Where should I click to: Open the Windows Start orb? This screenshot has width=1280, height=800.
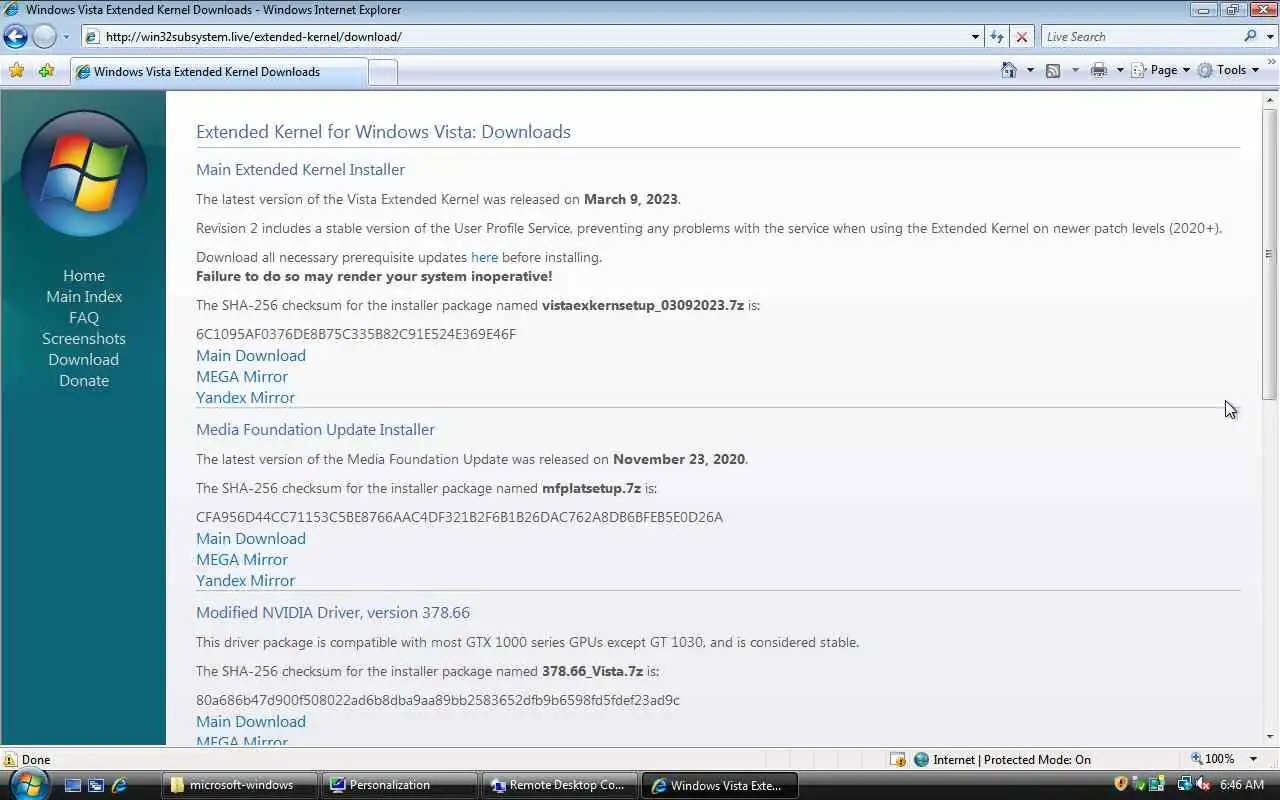click(x=28, y=783)
